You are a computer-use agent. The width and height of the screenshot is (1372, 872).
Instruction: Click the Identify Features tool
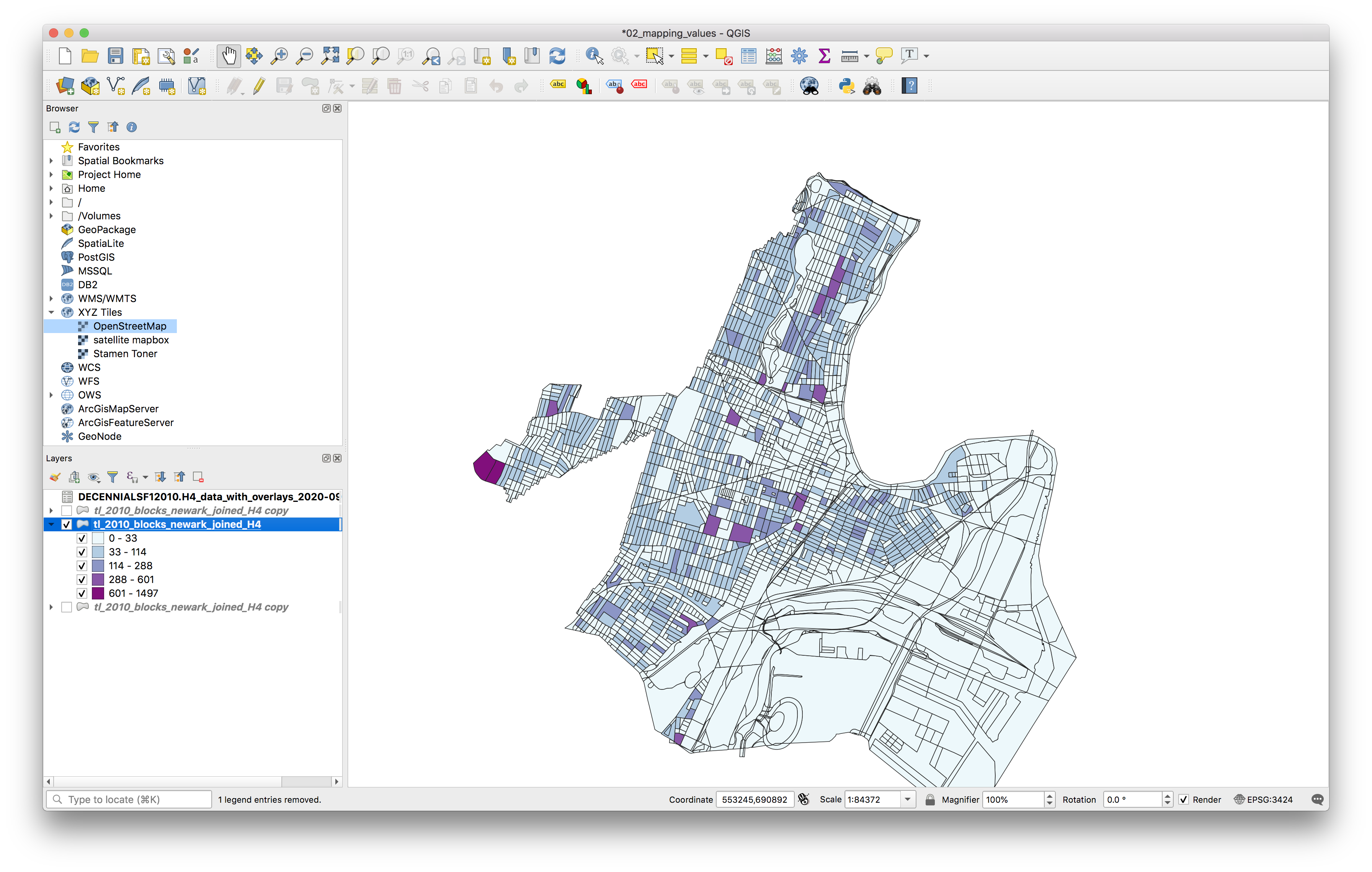(x=594, y=56)
